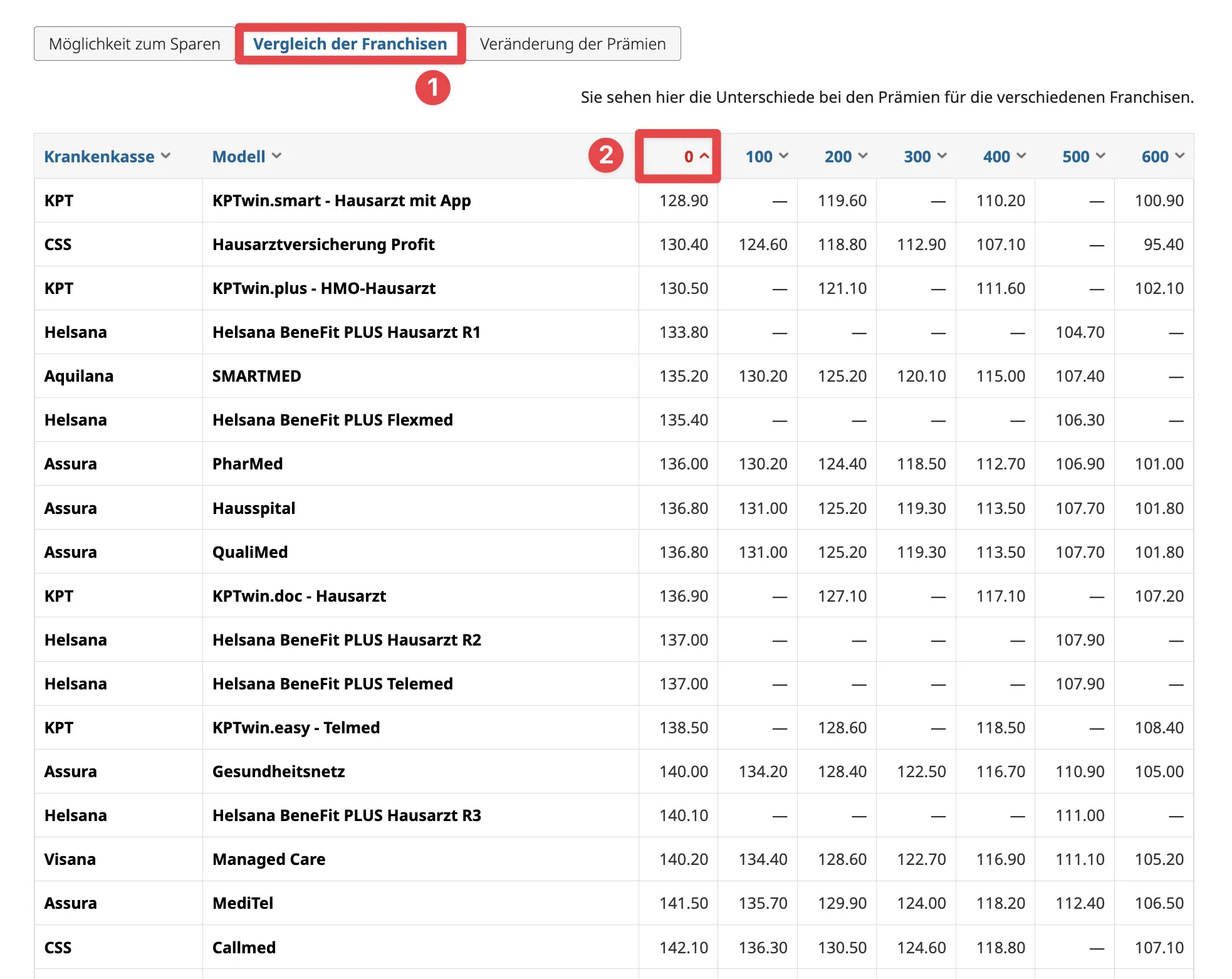Click the Managed Care model name
Viewport: 1232px width, 979px height.
point(269,859)
